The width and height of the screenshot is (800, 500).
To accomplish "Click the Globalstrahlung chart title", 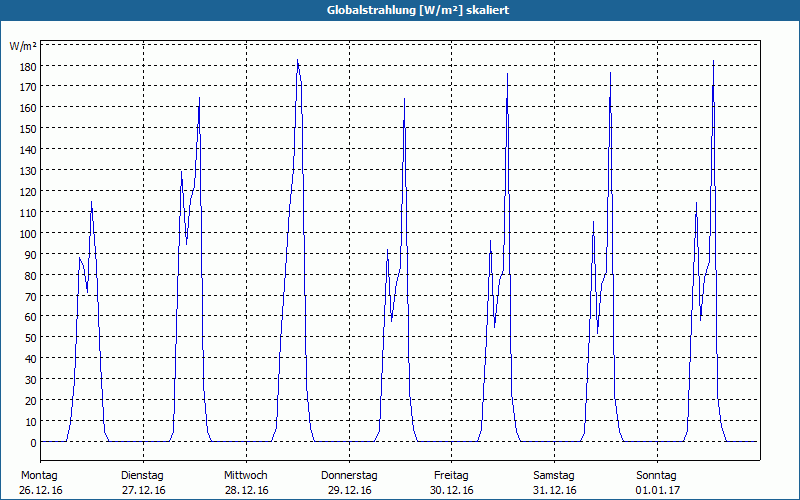I will [x=417, y=10].
